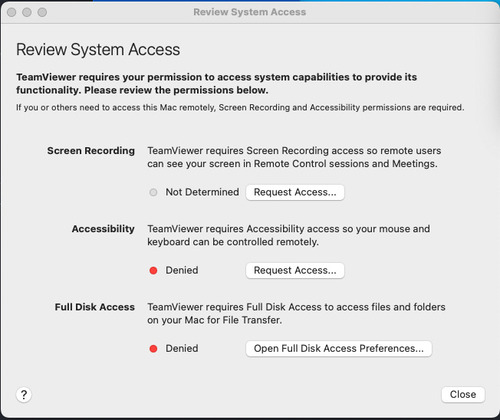Click the window's red close control
Image resolution: width=500 pixels, height=420 pixels.
point(12,12)
